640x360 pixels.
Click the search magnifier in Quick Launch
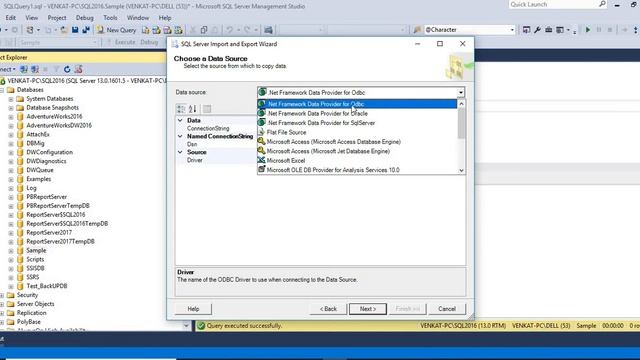(602, 4)
